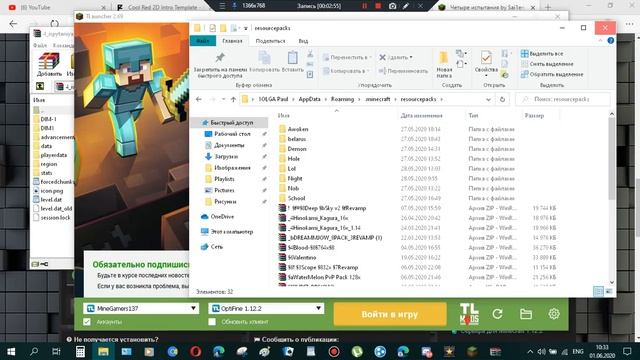Open Opera from taskbar
This screenshot has height=360, width=640.
click(x=196, y=351)
